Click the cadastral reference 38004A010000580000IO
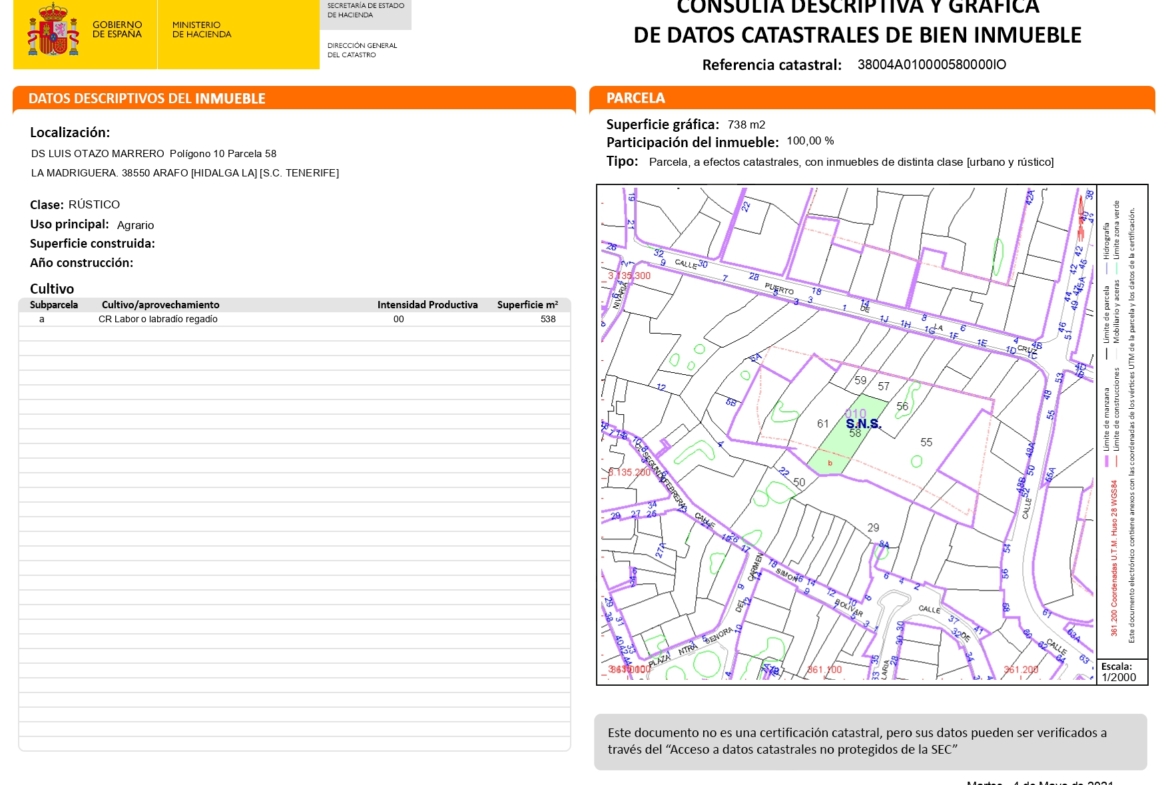Viewport: 1170px width, 785px height. [931, 65]
